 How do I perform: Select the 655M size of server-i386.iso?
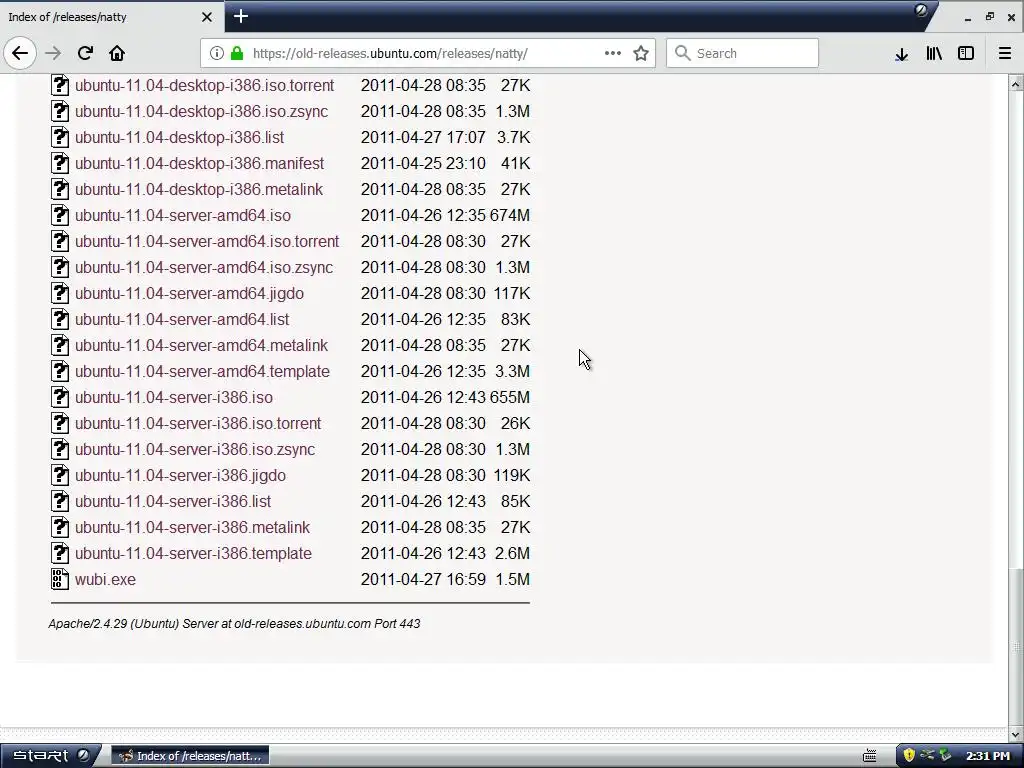[510, 398]
